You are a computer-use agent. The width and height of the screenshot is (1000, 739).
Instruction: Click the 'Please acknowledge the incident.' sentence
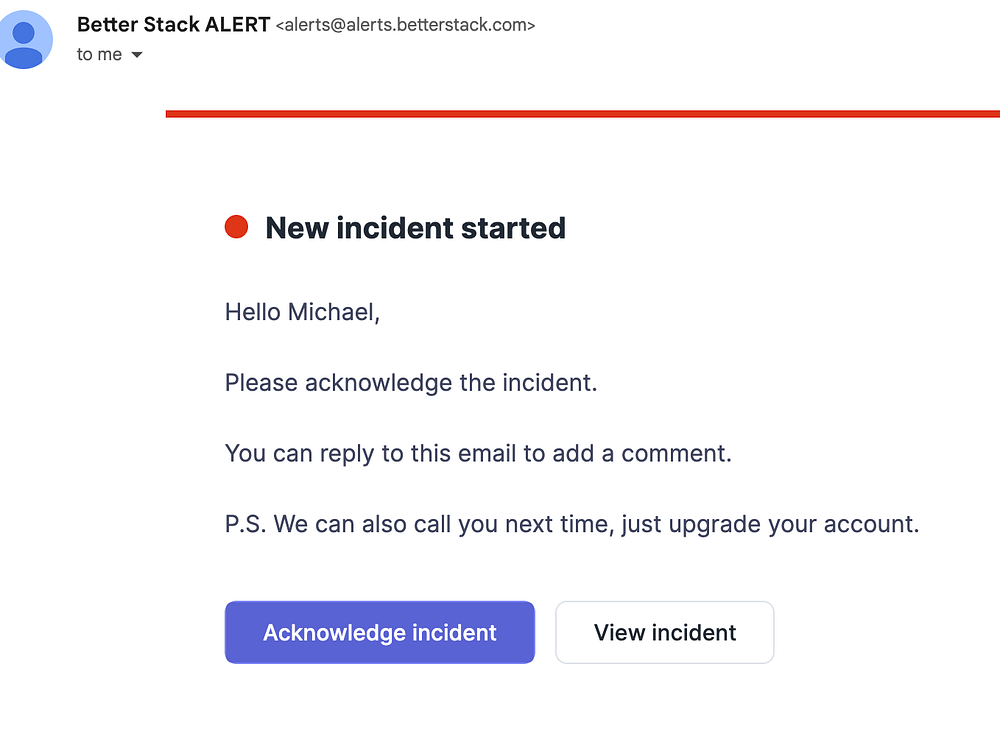[410, 383]
